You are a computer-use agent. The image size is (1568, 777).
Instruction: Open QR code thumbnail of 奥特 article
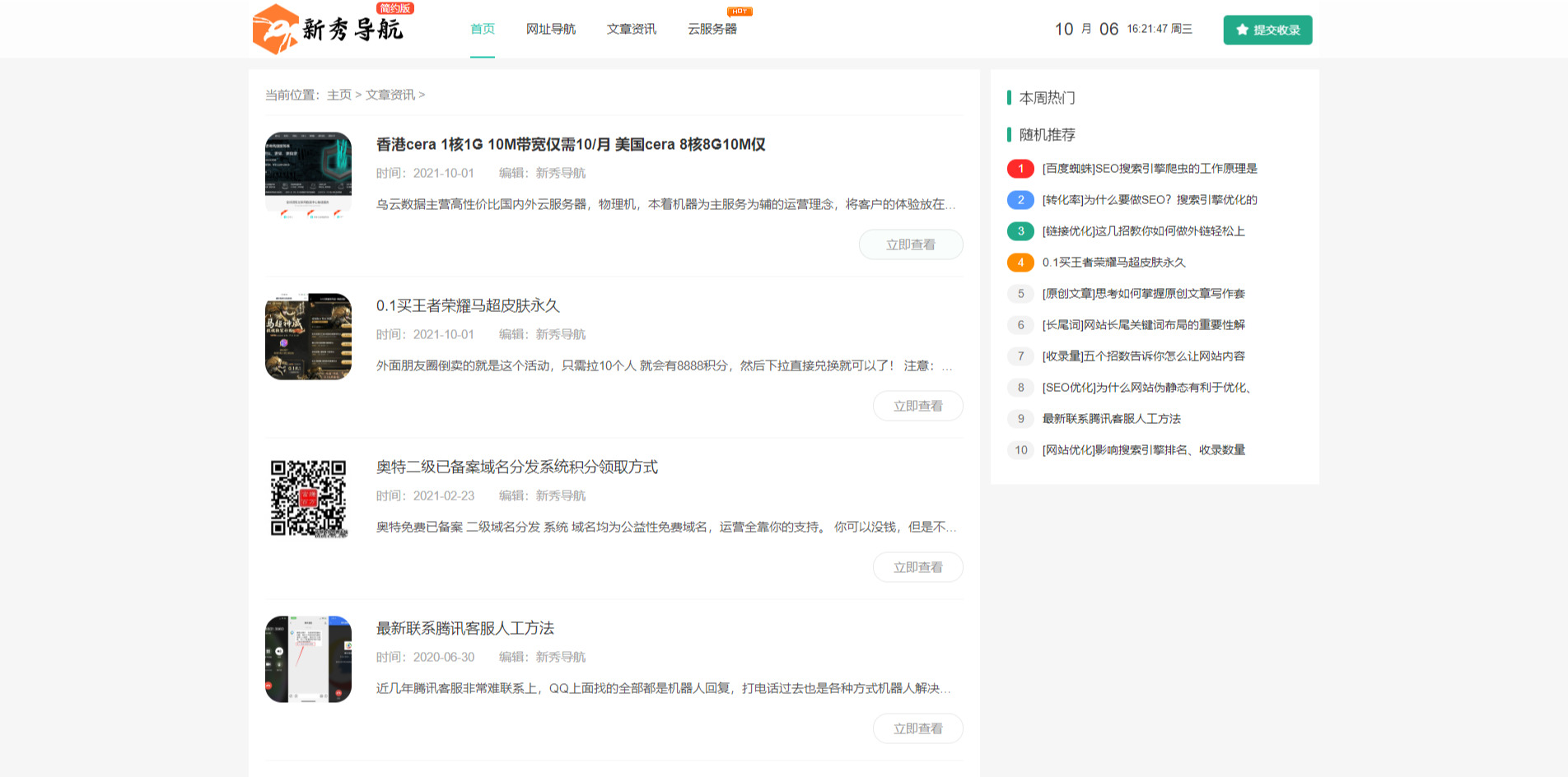click(308, 498)
